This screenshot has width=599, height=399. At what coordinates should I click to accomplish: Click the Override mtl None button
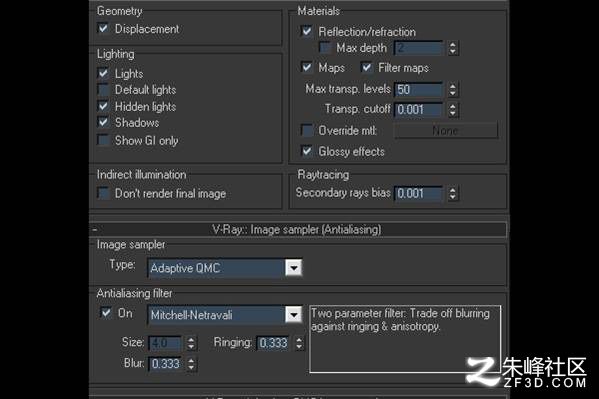coord(446,131)
